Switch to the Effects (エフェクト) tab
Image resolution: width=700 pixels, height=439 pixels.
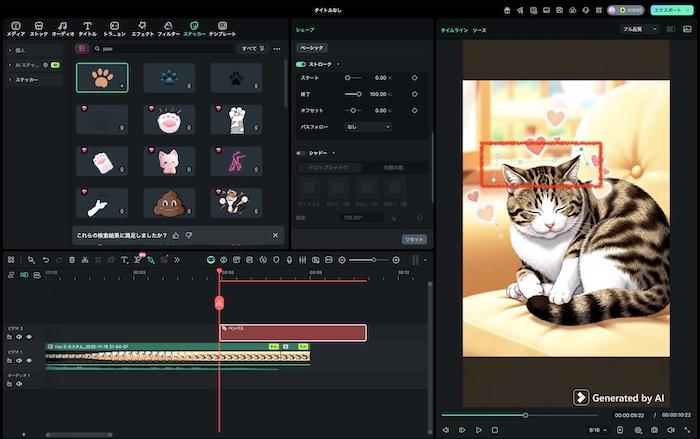pos(142,28)
